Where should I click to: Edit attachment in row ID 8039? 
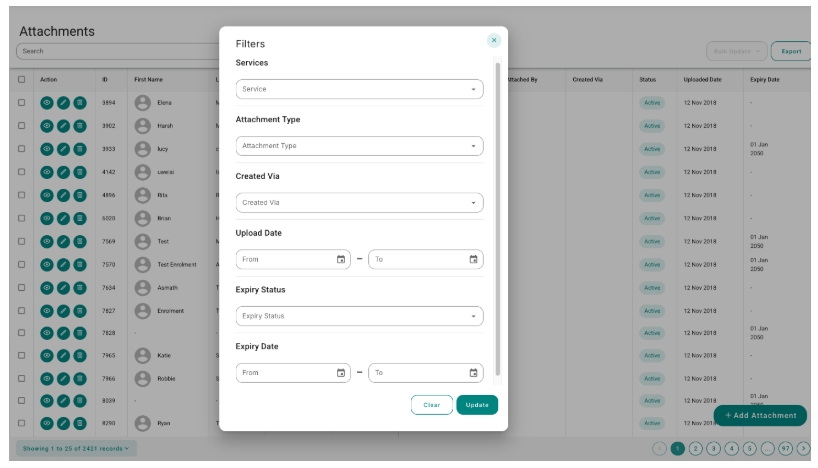pos(63,401)
